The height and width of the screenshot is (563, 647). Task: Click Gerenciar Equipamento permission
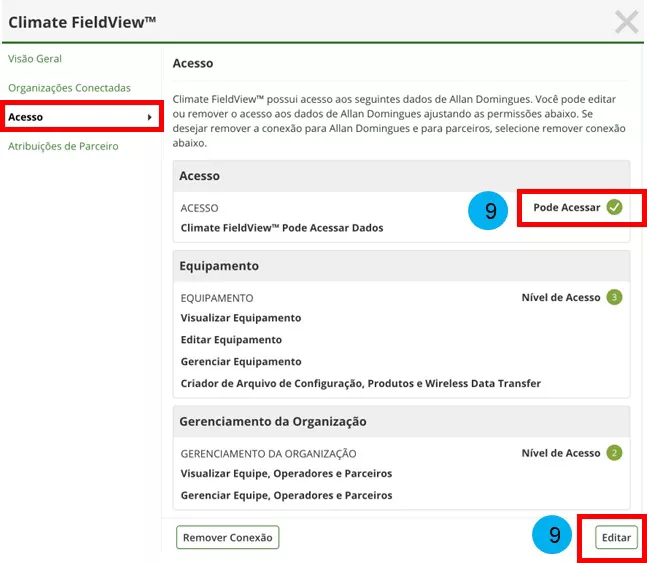coord(241,362)
